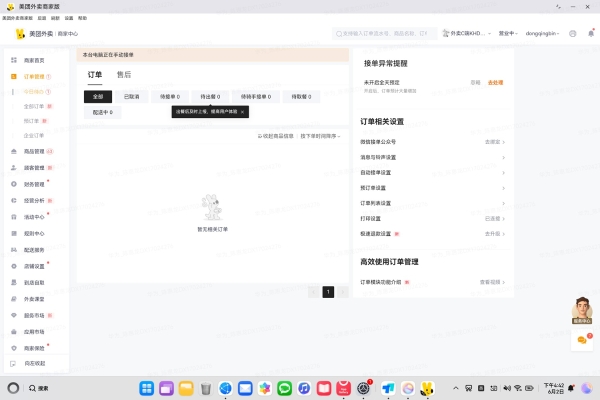Select 全部订单 submenu item

pos(34,106)
